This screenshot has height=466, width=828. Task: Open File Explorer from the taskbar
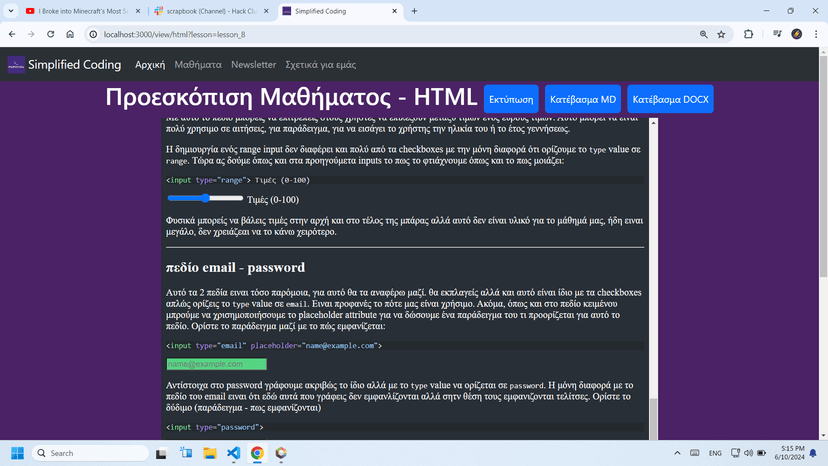coord(210,453)
